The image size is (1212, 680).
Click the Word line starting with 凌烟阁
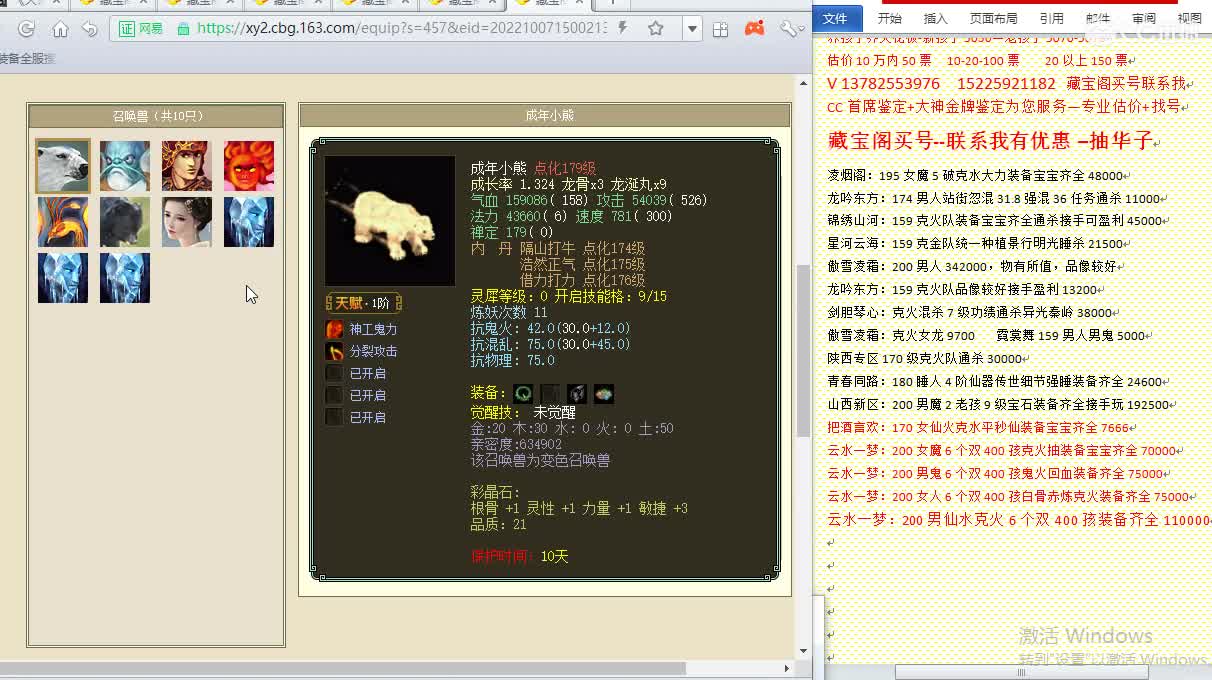tap(976, 175)
